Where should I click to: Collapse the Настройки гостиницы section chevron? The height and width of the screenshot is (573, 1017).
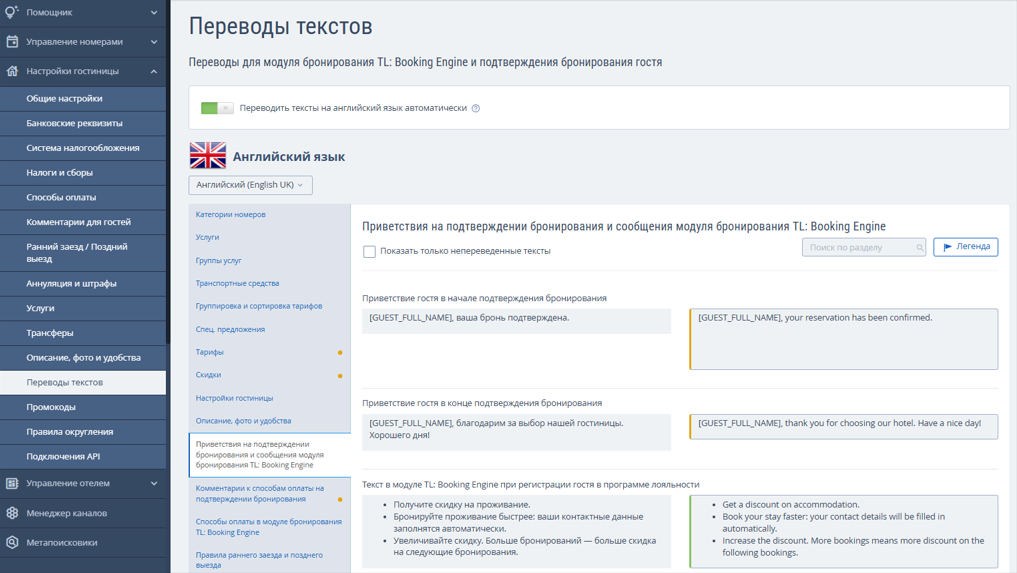coord(154,71)
